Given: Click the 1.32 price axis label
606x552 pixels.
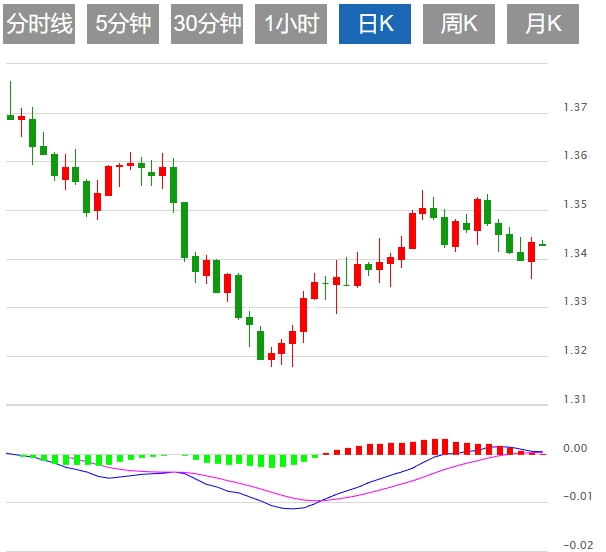Looking at the screenshot, I should coord(575,350).
